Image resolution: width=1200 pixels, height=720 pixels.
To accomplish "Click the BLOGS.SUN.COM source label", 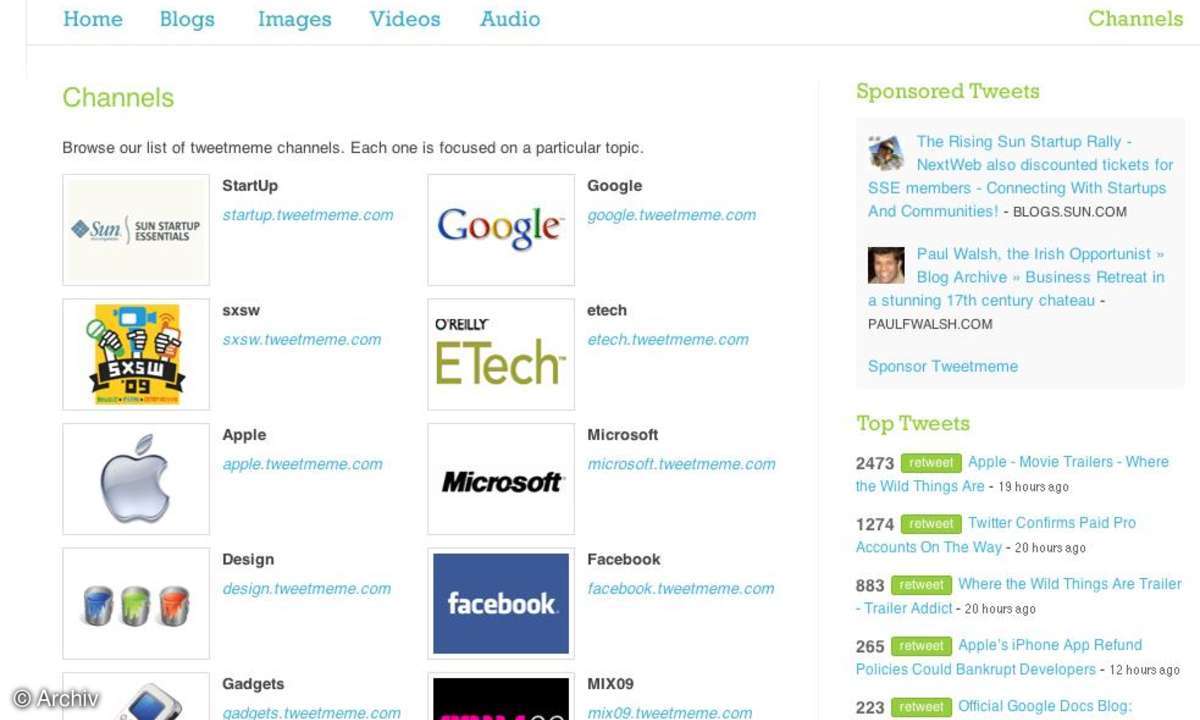I will tap(1070, 212).
